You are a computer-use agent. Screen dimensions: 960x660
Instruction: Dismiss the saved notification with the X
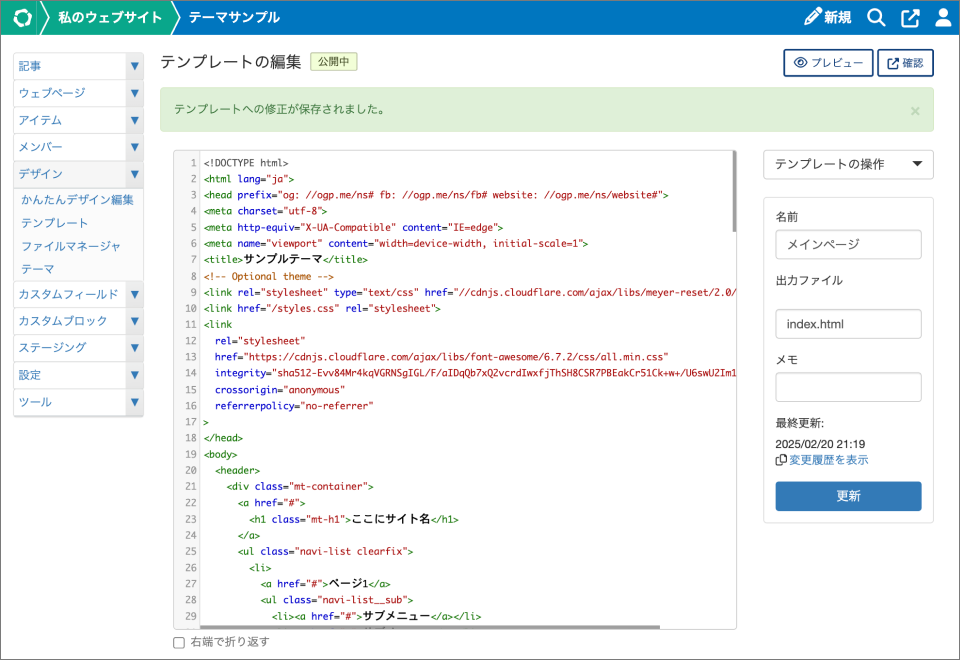(x=914, y=111)
